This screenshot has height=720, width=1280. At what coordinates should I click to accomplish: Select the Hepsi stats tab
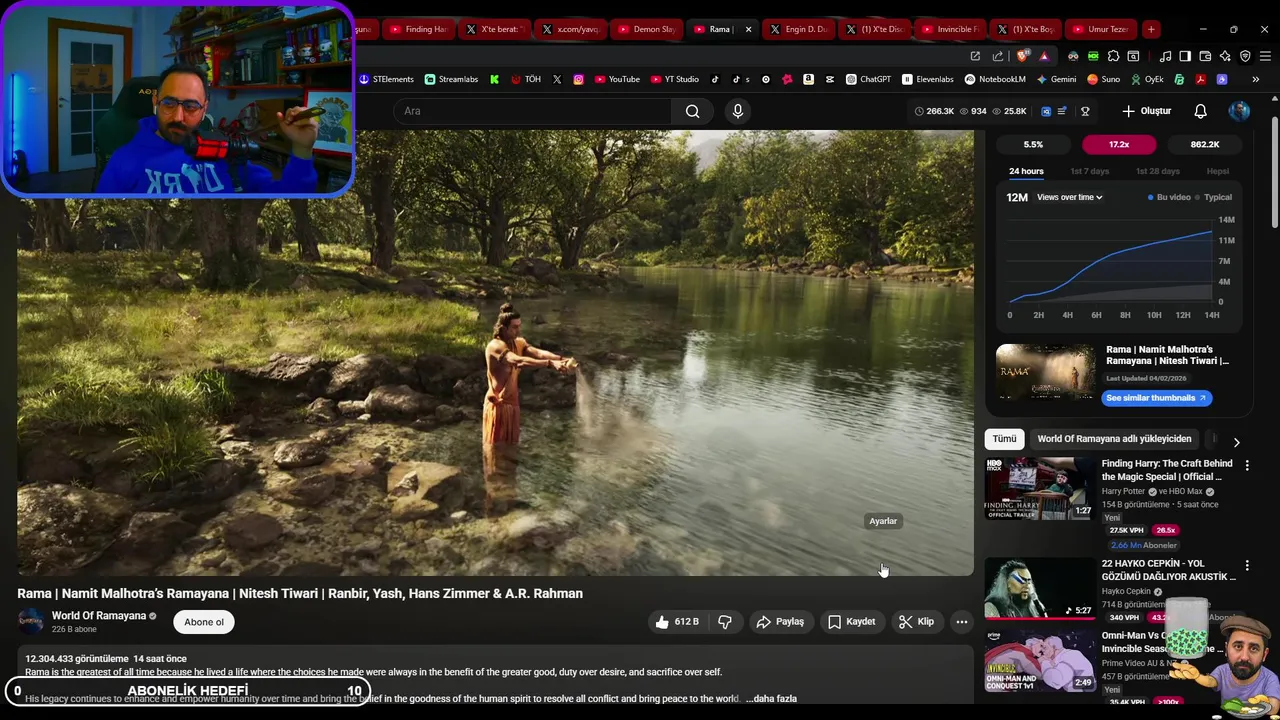tap(1218, 171)
